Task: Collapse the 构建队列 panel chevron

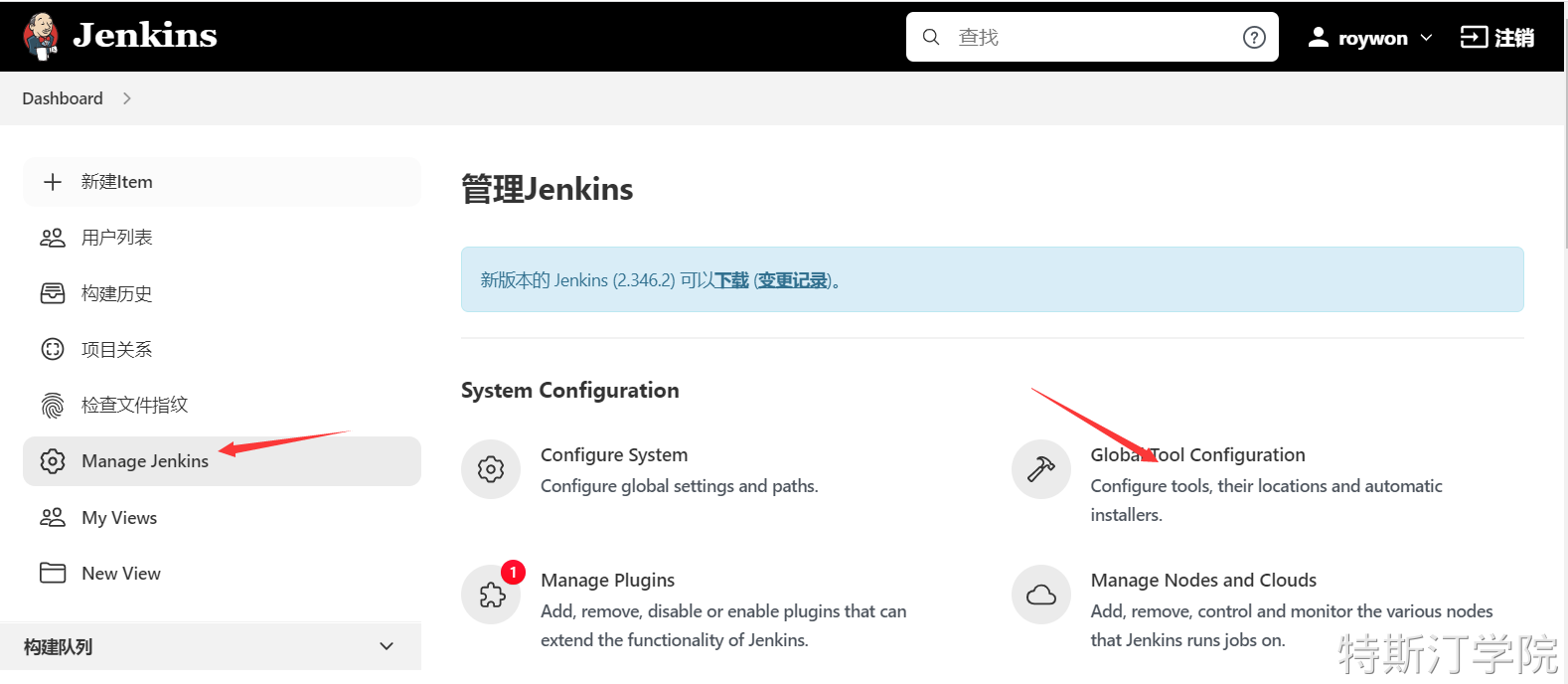Action: [387, 646]
